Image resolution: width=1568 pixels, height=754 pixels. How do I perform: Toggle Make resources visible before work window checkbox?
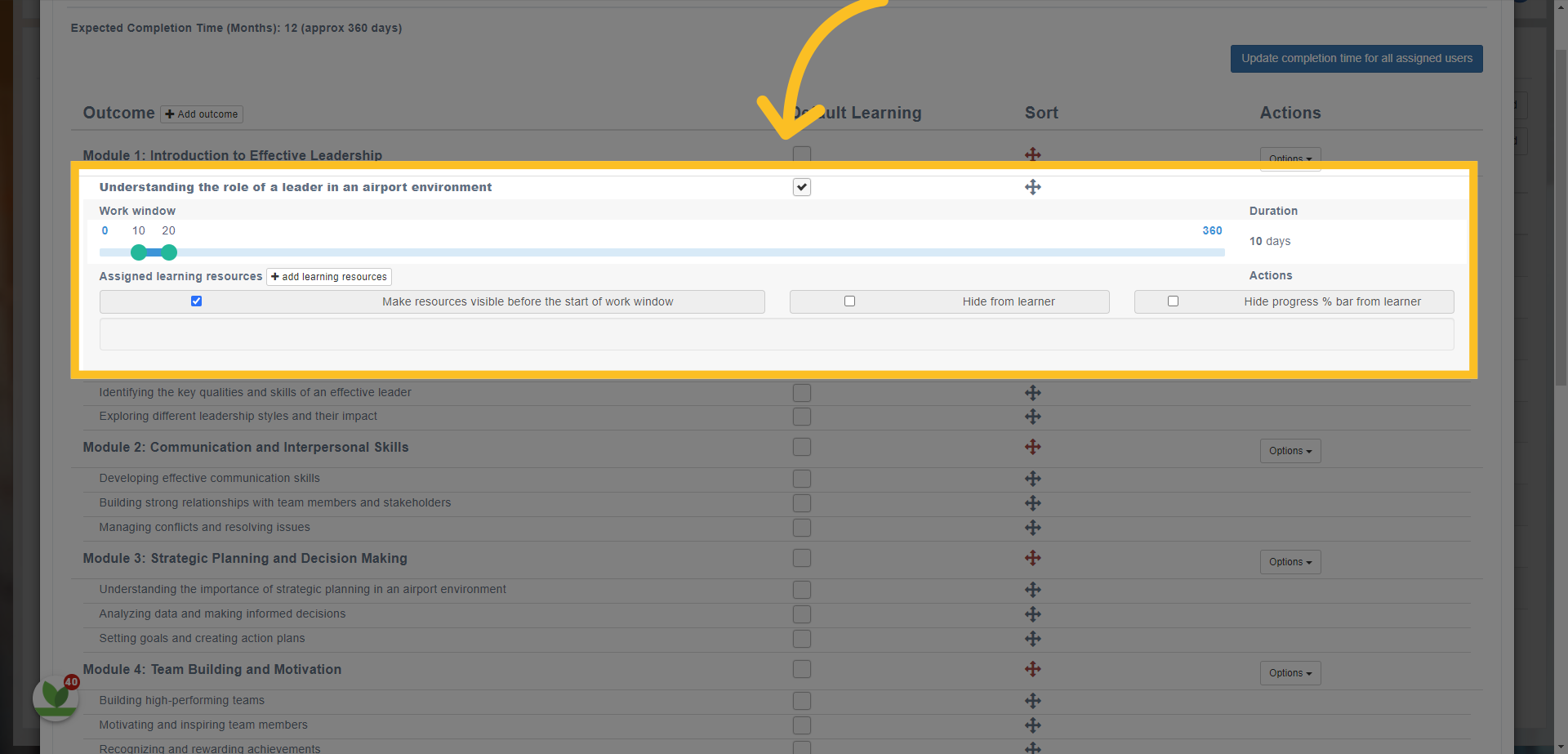click(196, 301)
